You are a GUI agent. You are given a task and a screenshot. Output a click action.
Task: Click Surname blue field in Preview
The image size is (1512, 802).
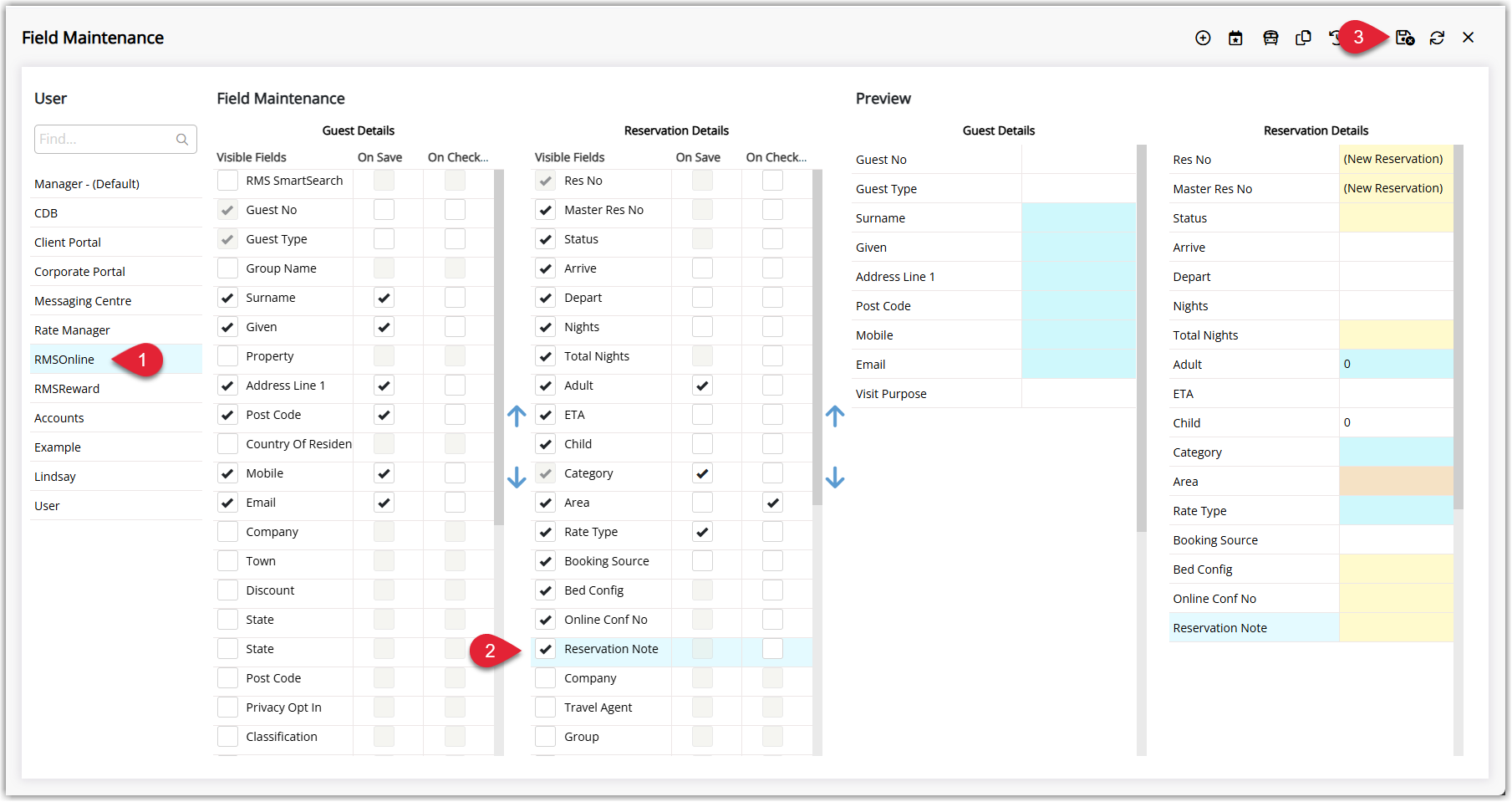point(1078,218)
